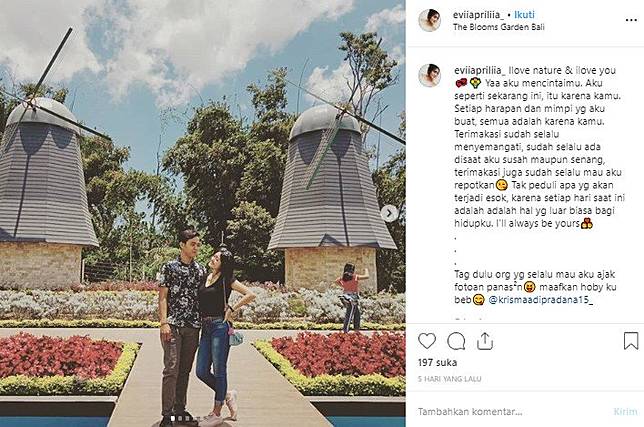Share the post using the share icon
This screenshot has height=427, width=644.
(x=485, y=341)
